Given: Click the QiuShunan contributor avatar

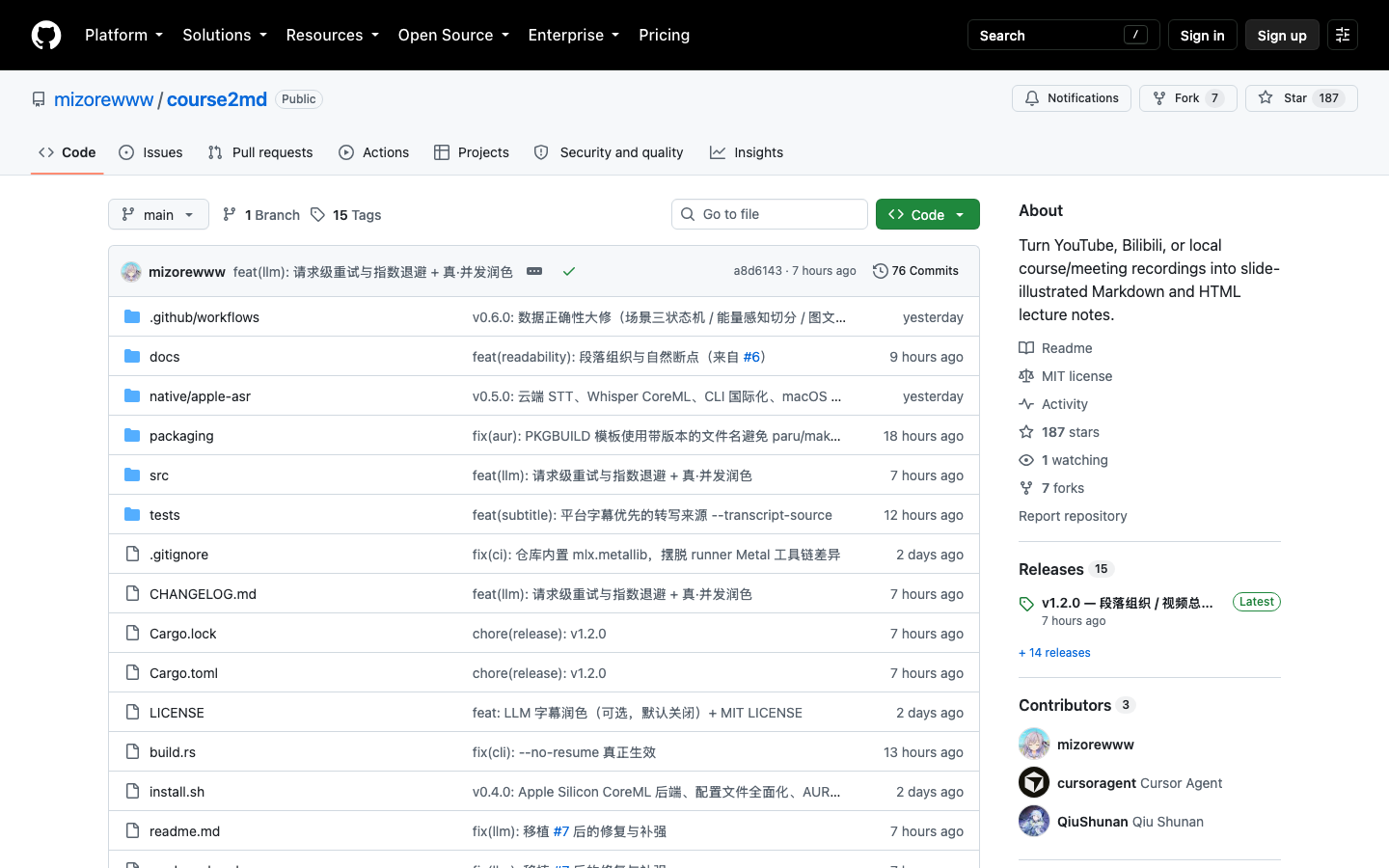Looking at the screenshot, I should [1034, 821].
